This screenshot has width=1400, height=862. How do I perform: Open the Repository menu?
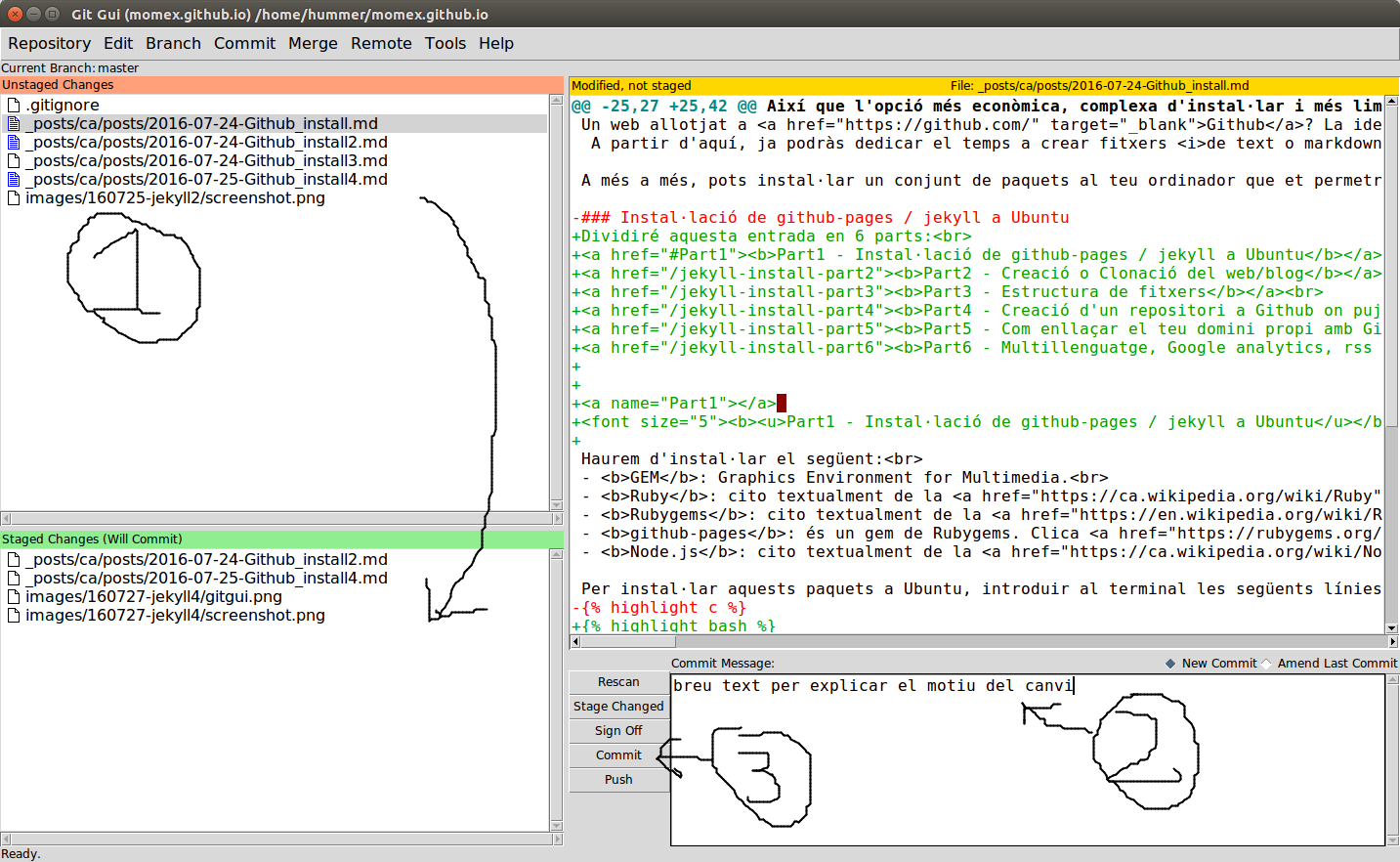coord(49,43)
